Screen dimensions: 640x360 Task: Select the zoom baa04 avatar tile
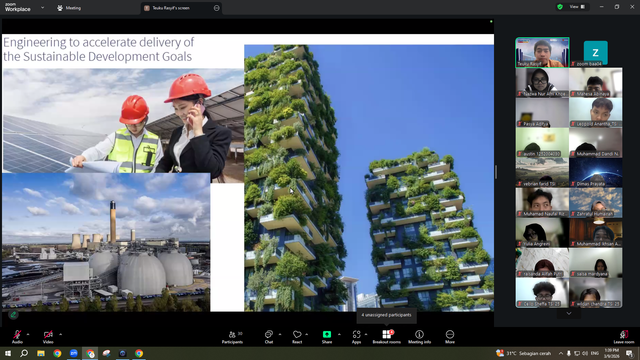click(x=596, y=52)
